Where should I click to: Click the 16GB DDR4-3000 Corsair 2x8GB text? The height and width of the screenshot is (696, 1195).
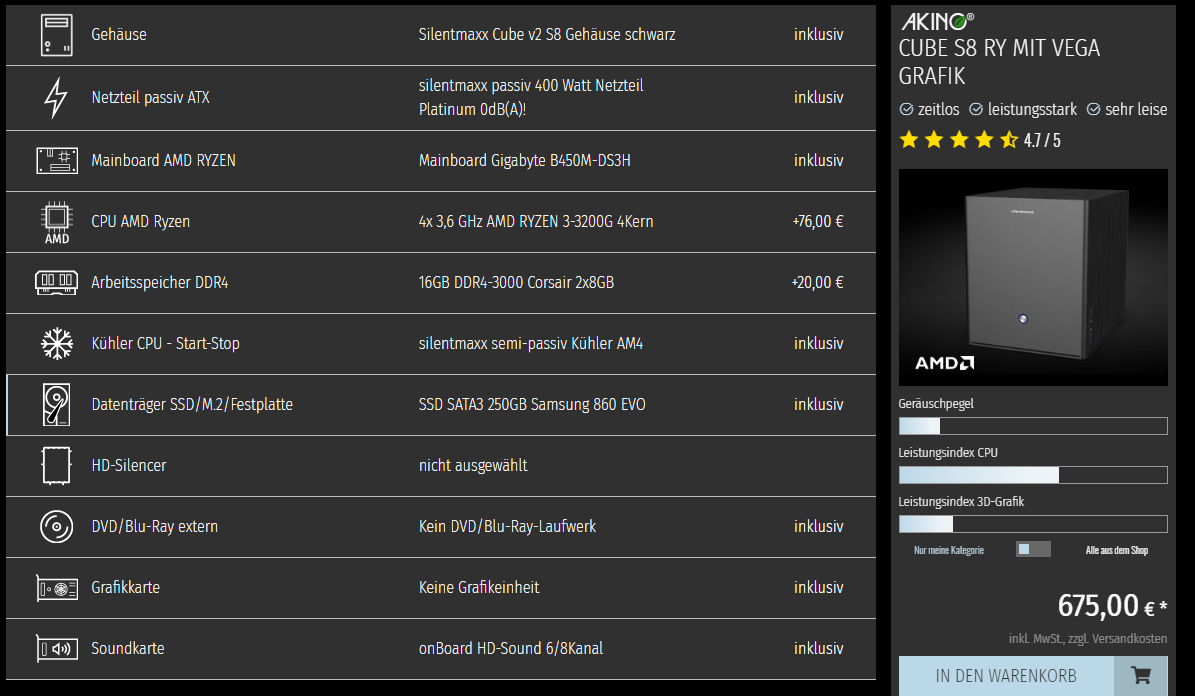click(516, 282)
